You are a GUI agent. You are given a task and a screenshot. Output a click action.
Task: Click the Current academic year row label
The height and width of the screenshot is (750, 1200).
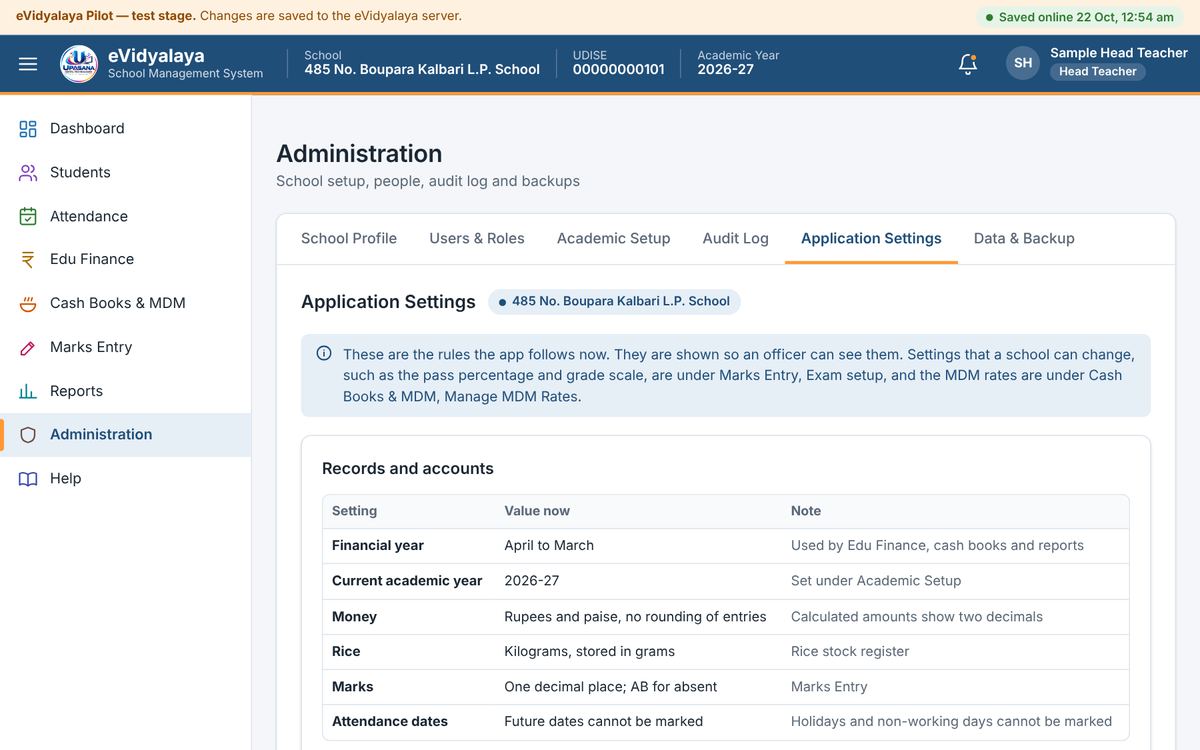pos(407,580)
